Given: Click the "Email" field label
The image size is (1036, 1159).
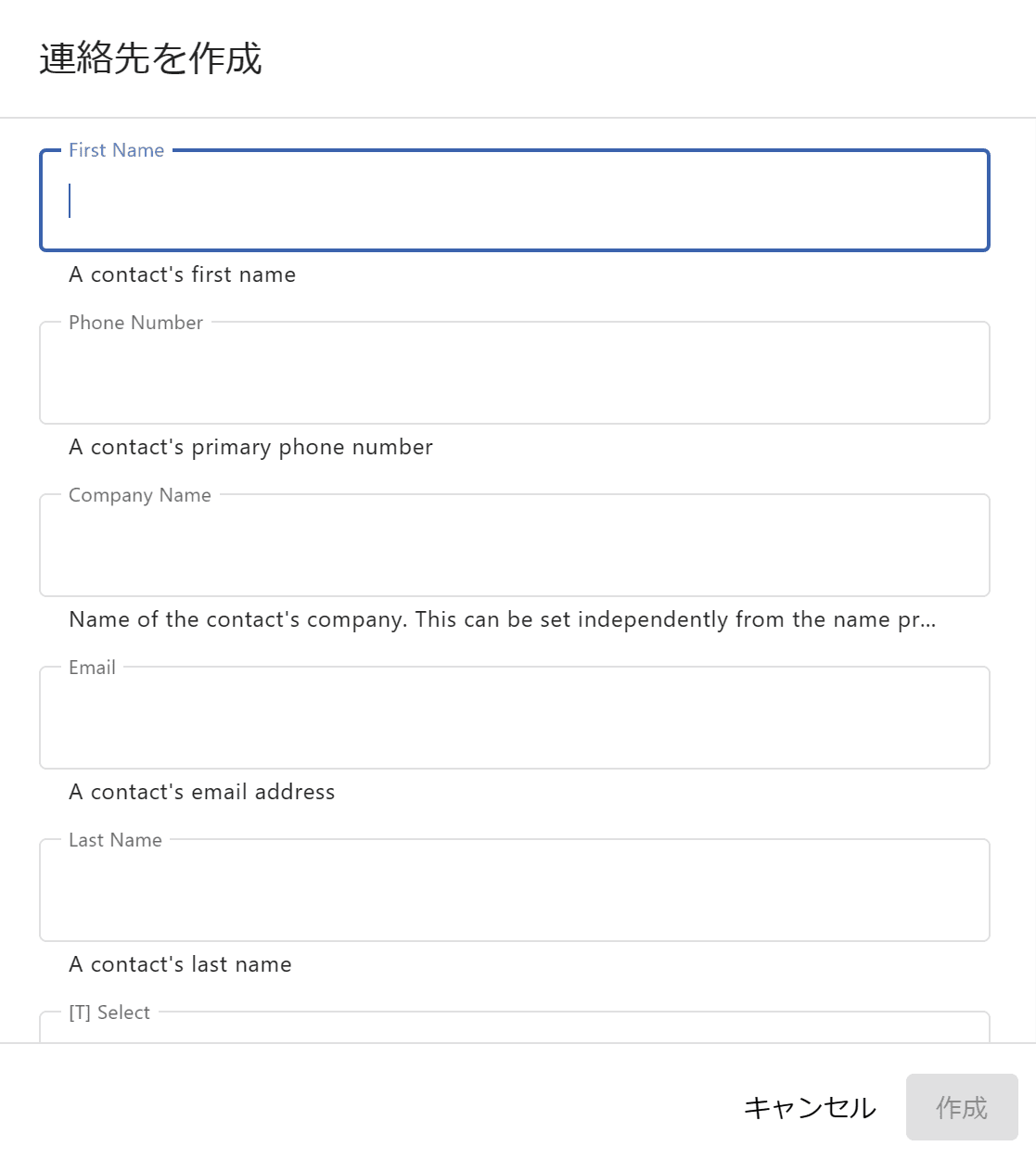Looking at the screenshot, I should [92, 668].
